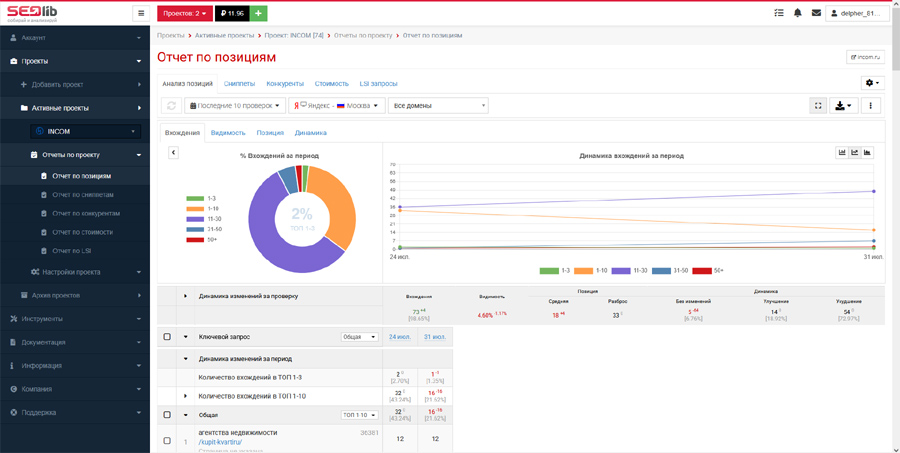Screen dimensions: 900x453
Task: Open the incom.ru external link button
Action: pos(865,57)
